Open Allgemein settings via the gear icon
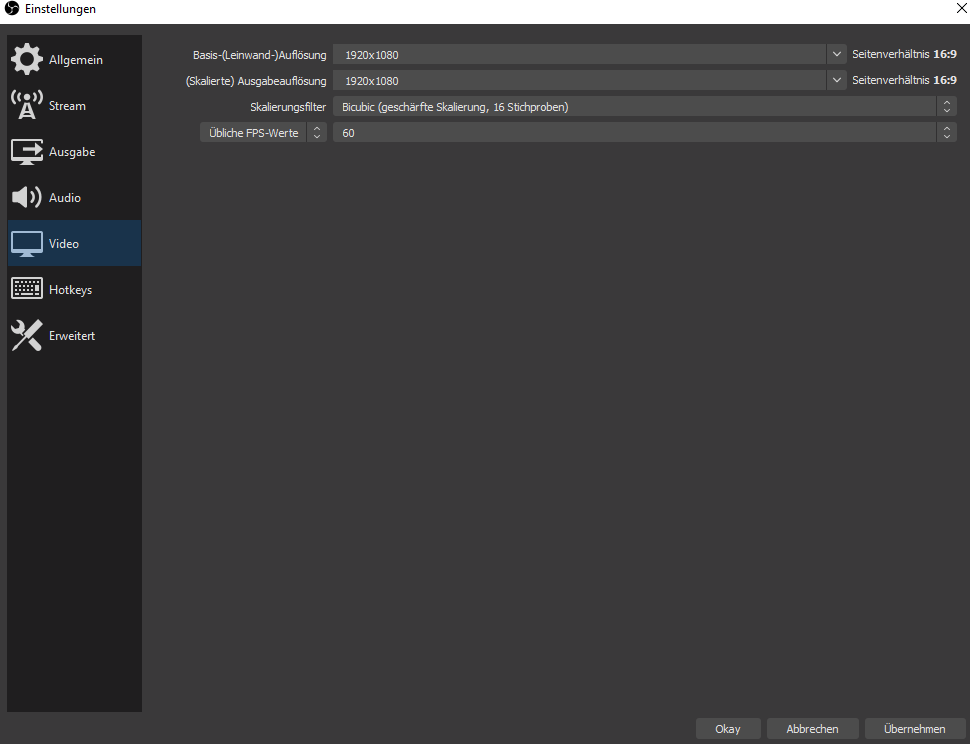This screenshot has height=744, width=970. 27,59
